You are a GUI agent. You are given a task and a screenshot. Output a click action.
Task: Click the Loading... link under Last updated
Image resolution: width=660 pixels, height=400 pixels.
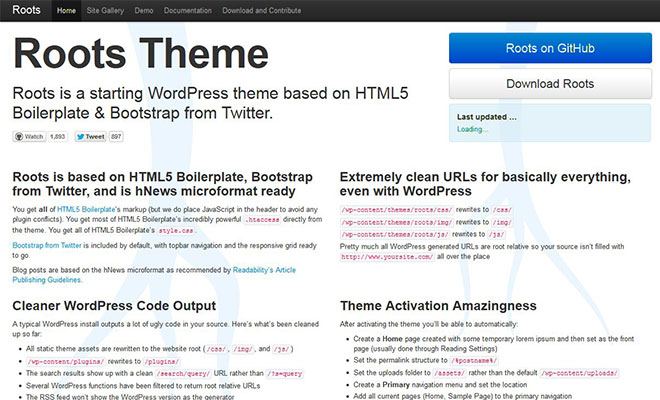click(x=472, y=129)
